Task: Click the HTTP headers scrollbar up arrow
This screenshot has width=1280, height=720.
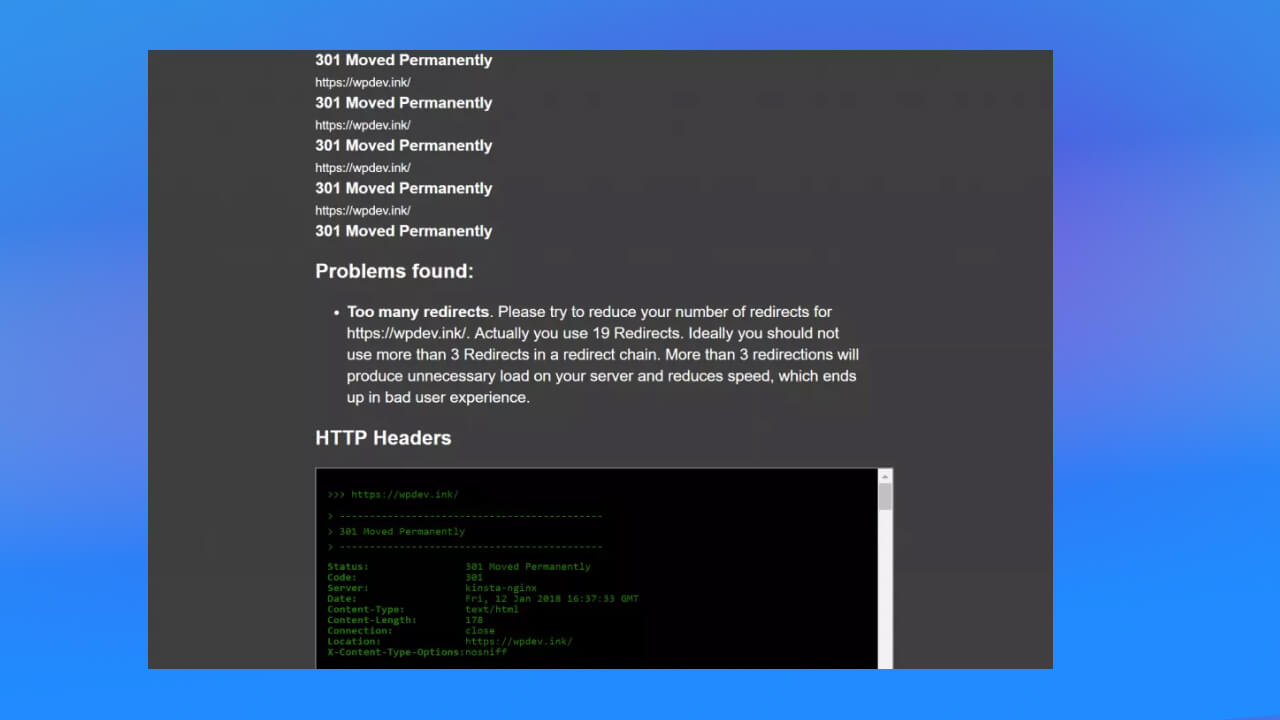Action: click(884, 476)
